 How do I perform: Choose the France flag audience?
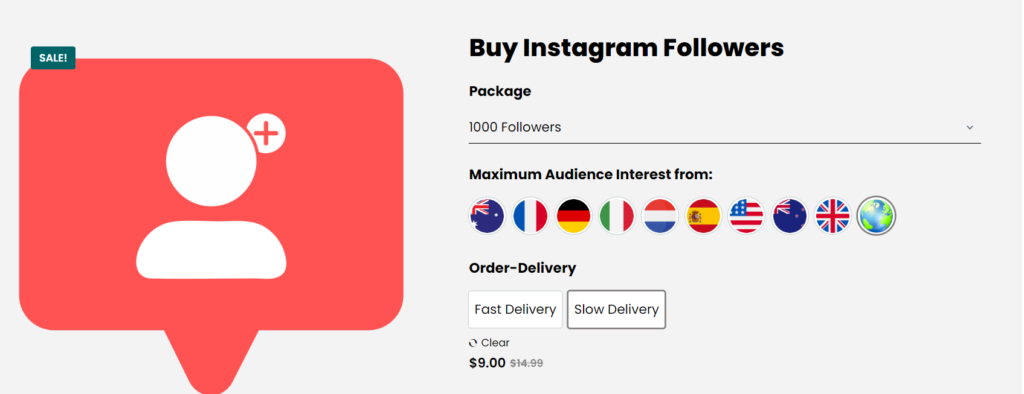click(530, 216)
